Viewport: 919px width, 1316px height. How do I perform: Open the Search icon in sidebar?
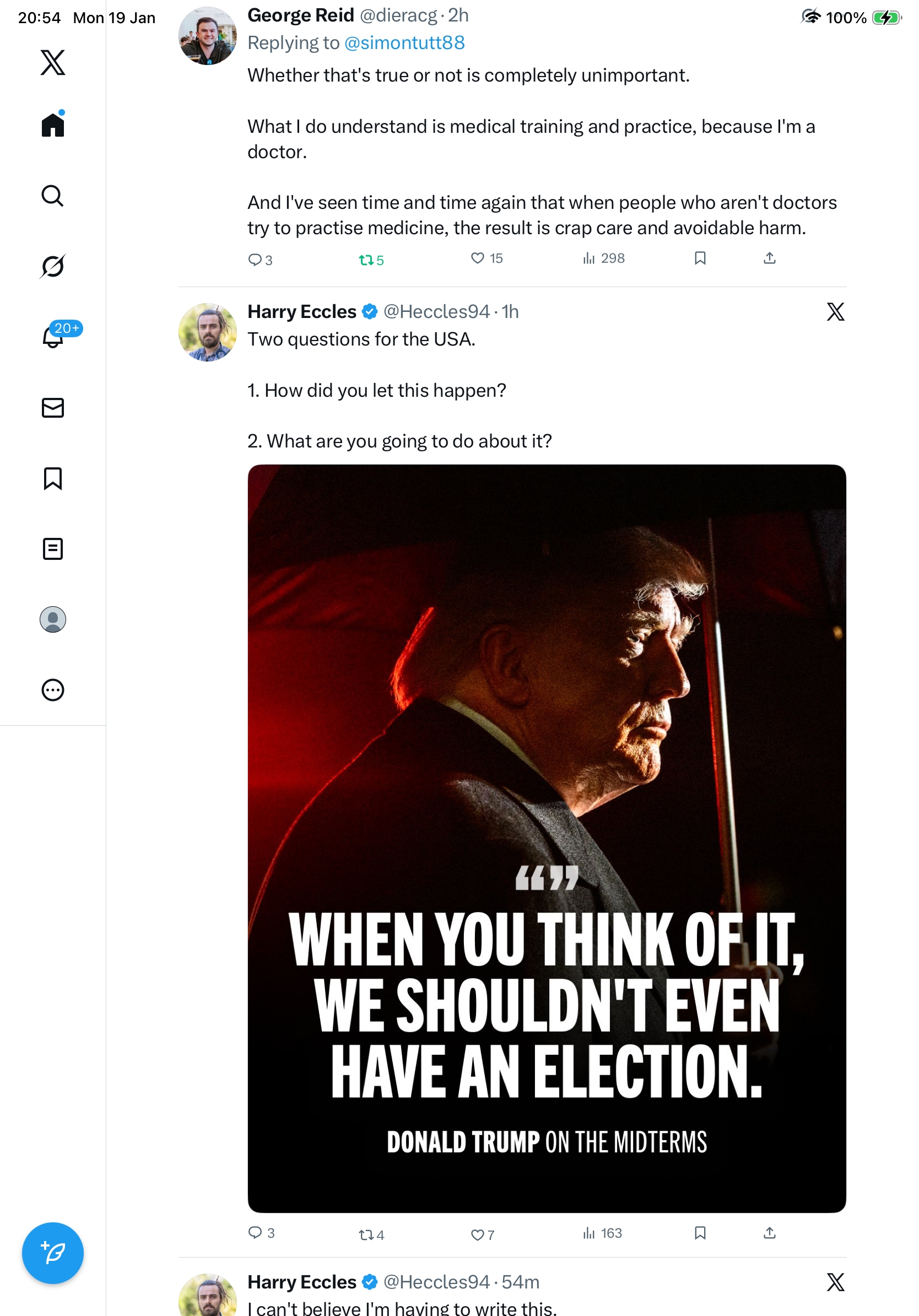[x=53, y=196]
